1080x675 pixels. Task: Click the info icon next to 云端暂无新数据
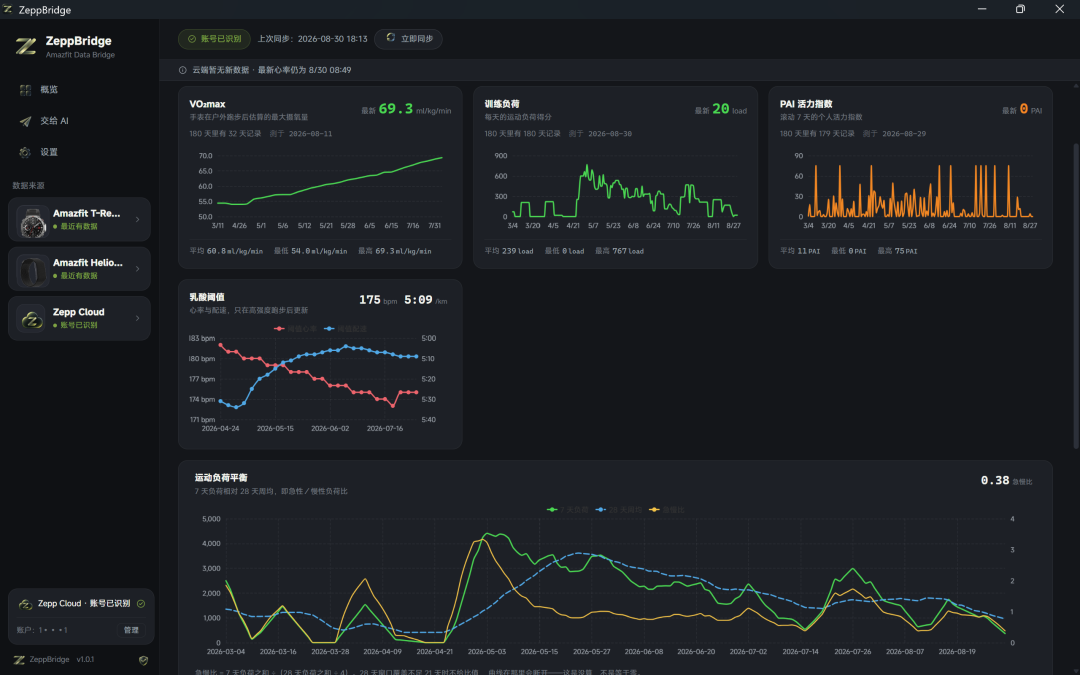coord(183,70)
